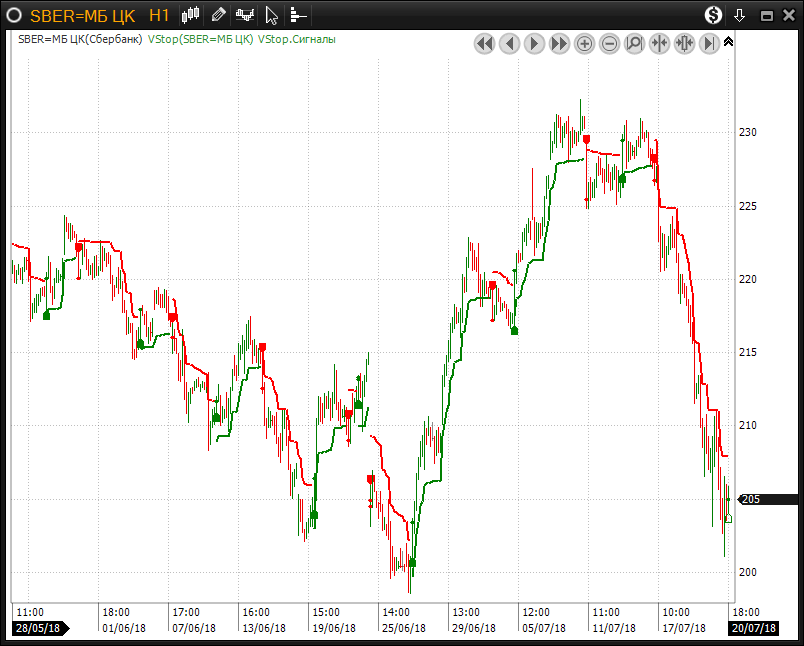The image size is (804, 646).
Task: Click the magnifier fit-to-view button
Action: [634, 43]
